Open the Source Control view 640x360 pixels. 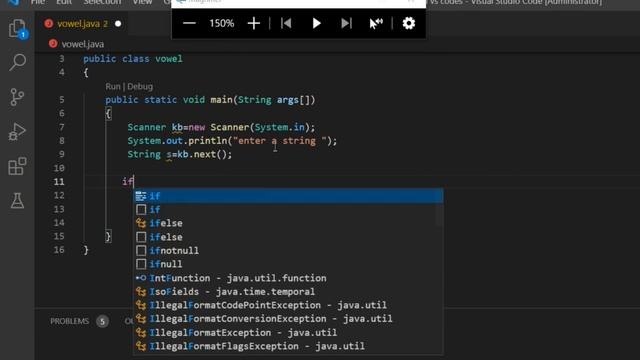pyautogui.click(x=17, y=97)
